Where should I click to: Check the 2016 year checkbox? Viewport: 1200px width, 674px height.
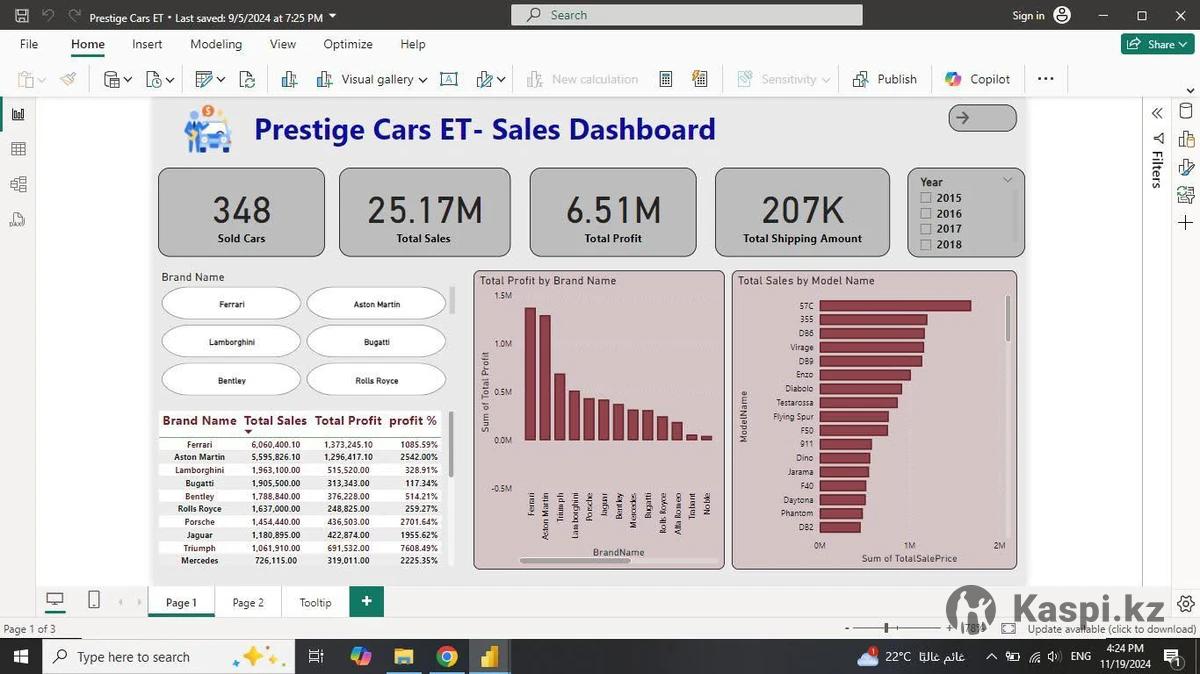click(x=926, y=214)
